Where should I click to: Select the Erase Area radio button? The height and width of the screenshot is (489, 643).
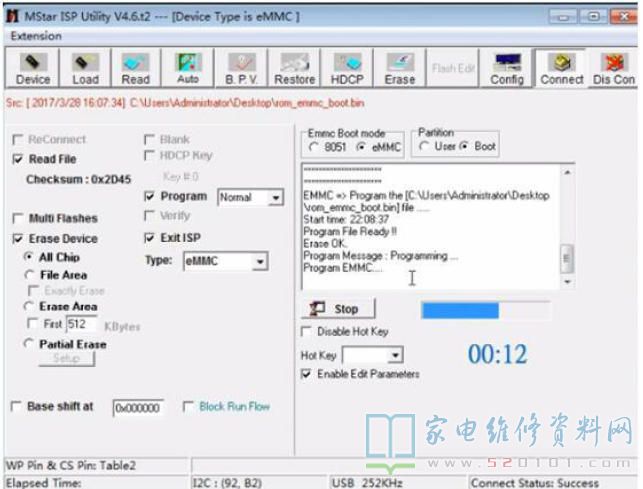pos(29,306)
